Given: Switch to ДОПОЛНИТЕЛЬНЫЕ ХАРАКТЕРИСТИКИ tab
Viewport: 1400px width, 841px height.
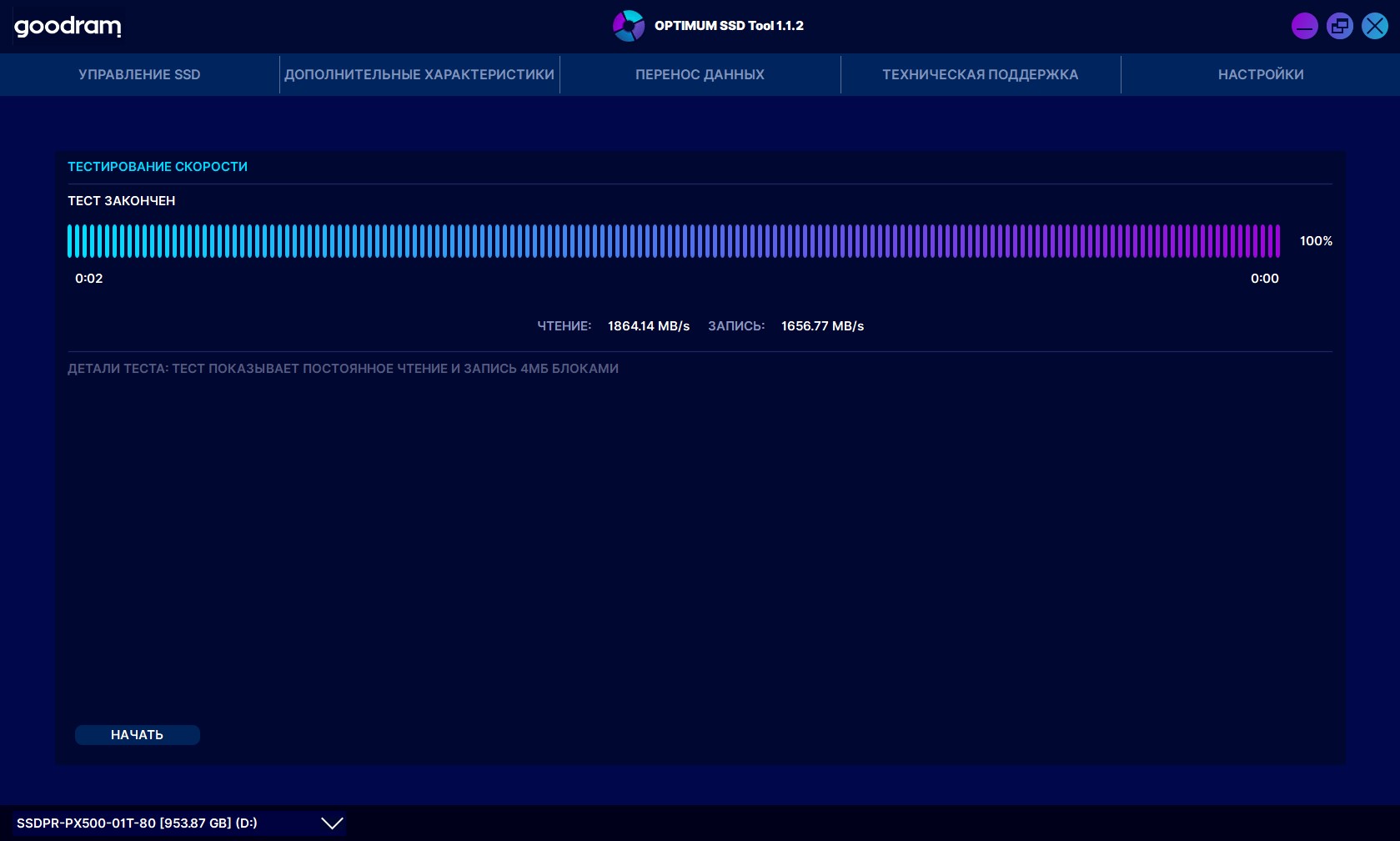Looking at the screenshot, I should click(419, 74).
